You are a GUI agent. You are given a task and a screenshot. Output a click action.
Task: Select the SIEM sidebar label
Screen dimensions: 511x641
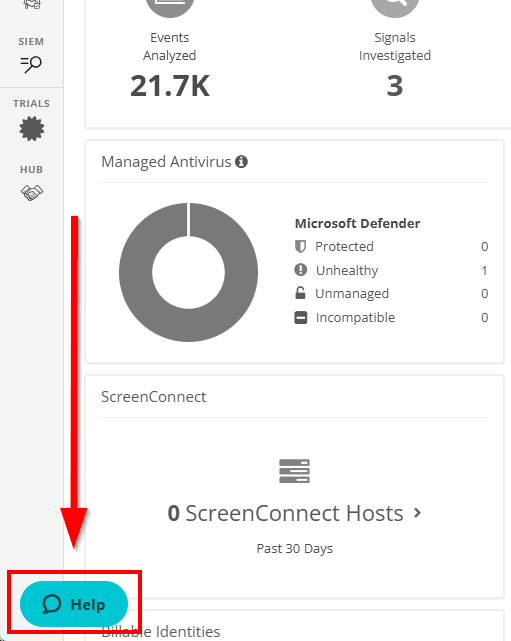(x=31, y=42)
